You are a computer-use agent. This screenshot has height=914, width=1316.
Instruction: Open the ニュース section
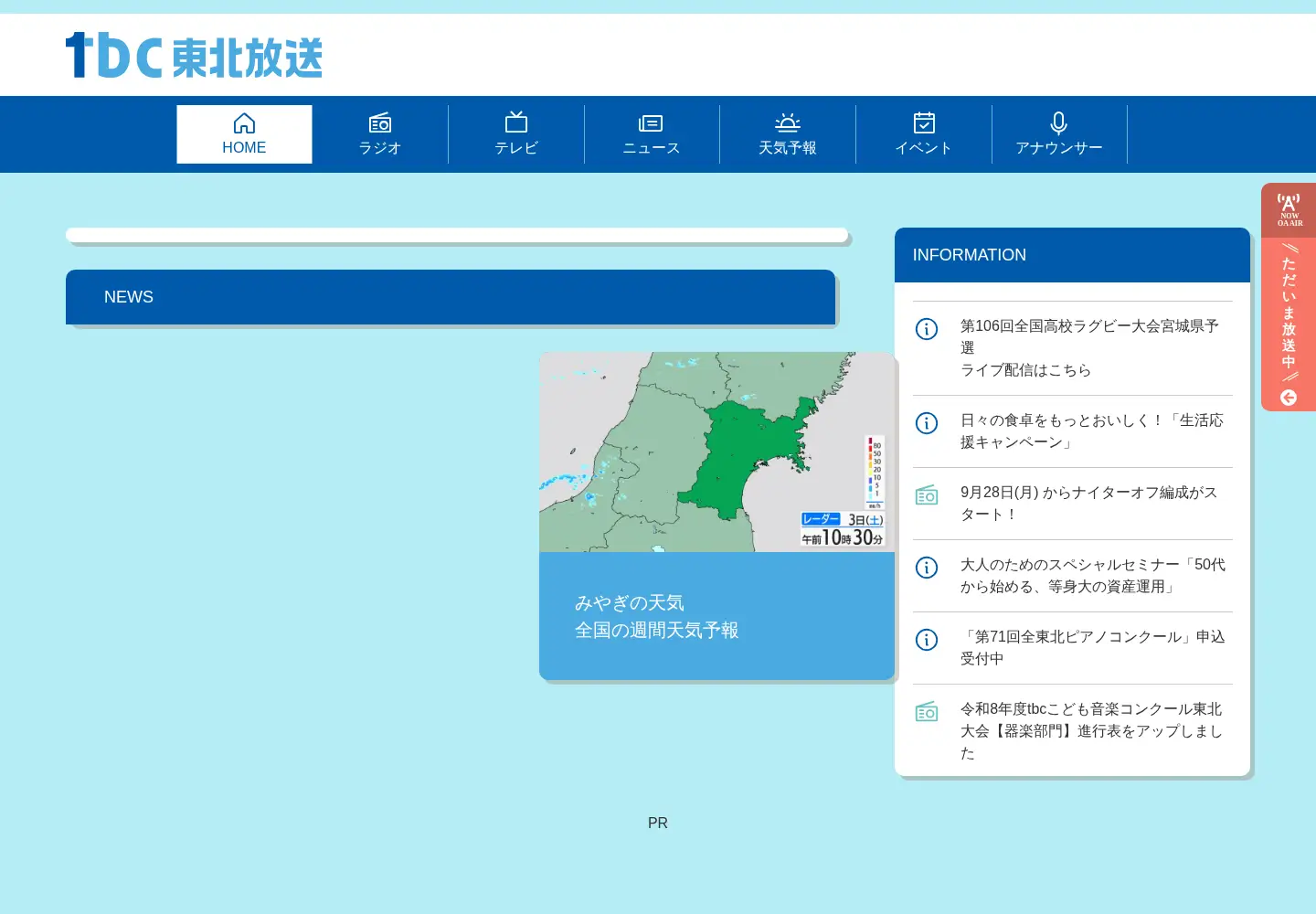click(x=652, y=134)
